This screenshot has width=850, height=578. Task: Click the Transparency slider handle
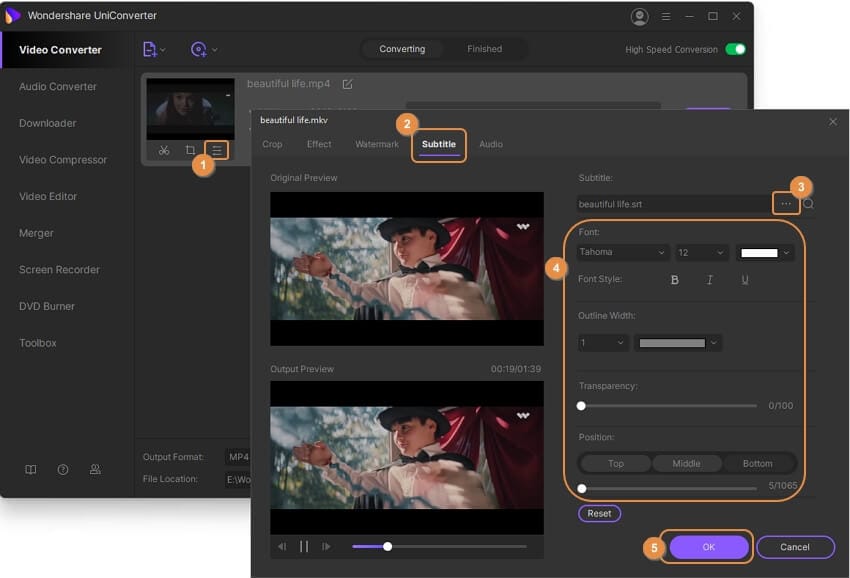581,406
